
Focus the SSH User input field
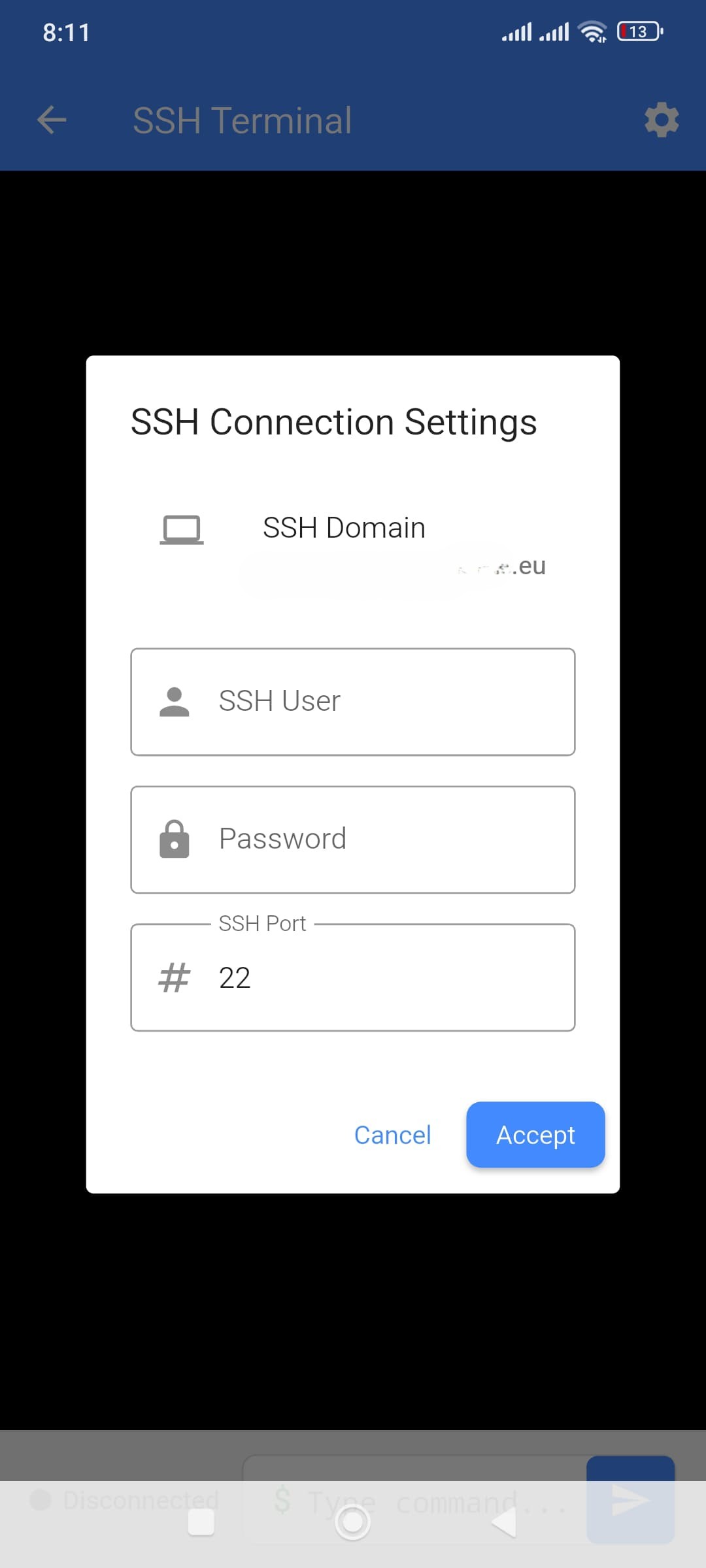pyautogui.click(x=353, y=702)
